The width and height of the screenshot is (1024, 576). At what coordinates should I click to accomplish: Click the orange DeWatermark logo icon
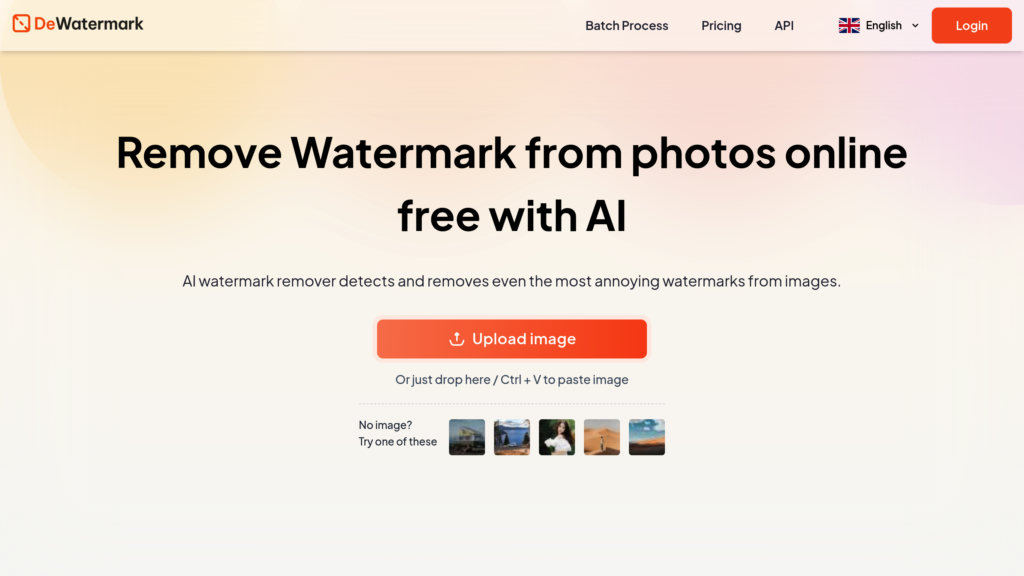click(x=21, y=24)
